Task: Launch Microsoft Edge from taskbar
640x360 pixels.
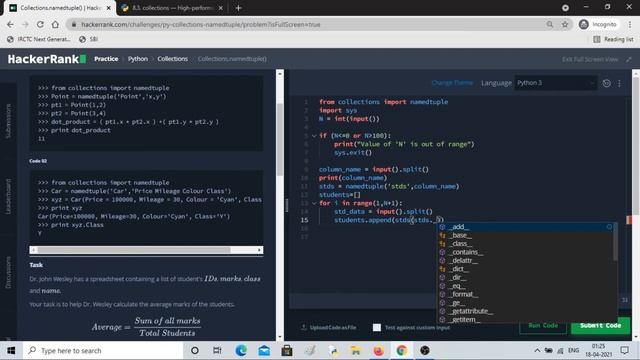Action: coord(241,350)
